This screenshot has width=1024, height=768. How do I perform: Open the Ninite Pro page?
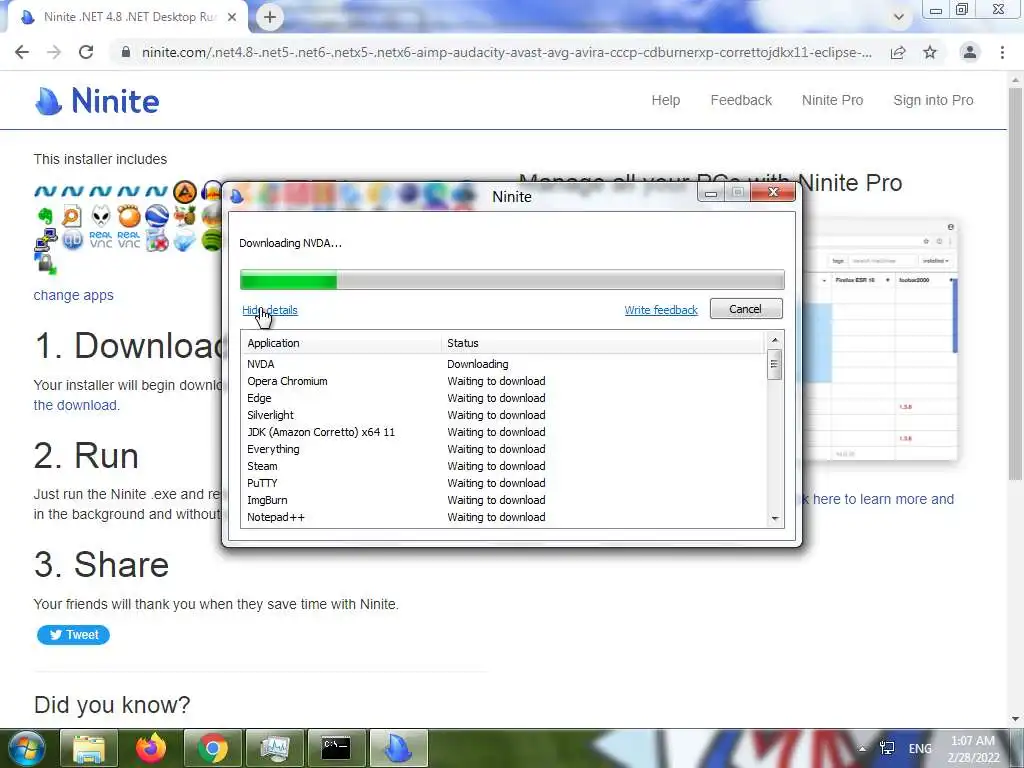tap(832, 100)
